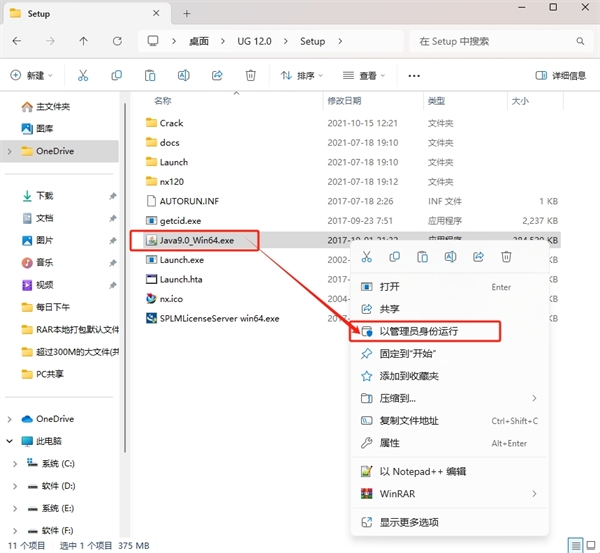Refresh the current folder view
The width and height of the screenshot is (600, 553).
[x=116, y=41]
